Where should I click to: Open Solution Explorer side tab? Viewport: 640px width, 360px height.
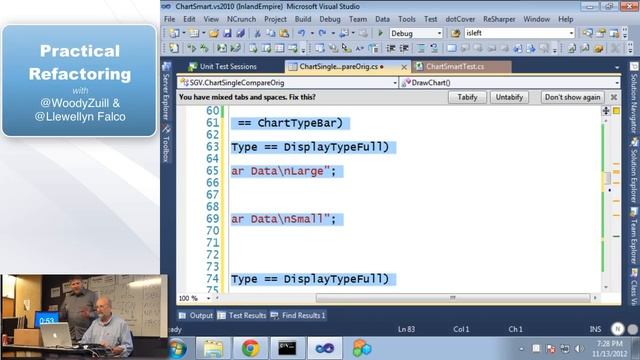click(x=634, y=170)
